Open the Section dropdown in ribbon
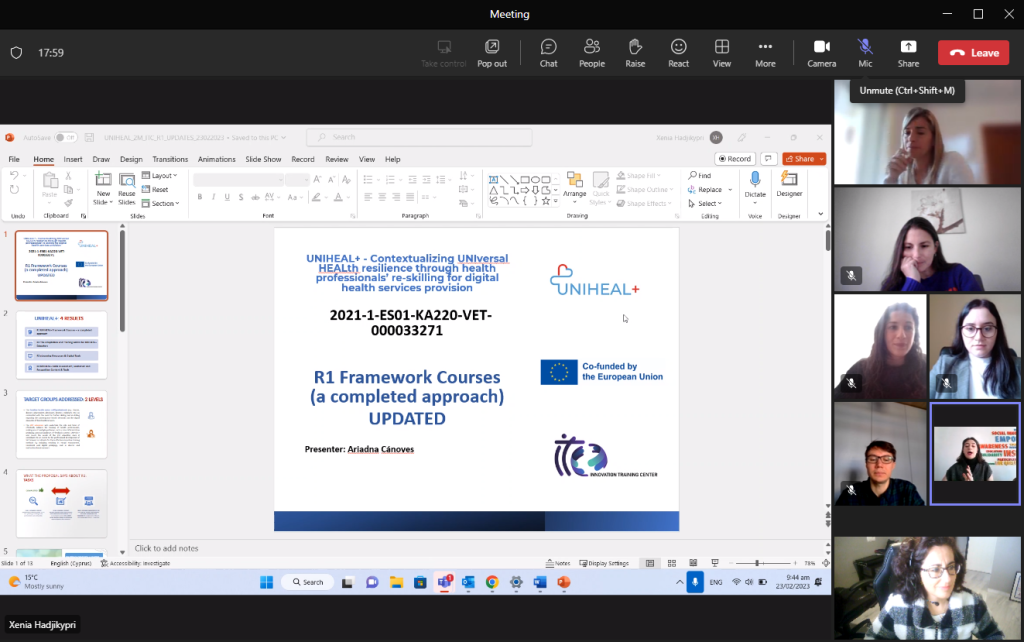This screenshot has width=1024, height=642. tap(162, 203)
